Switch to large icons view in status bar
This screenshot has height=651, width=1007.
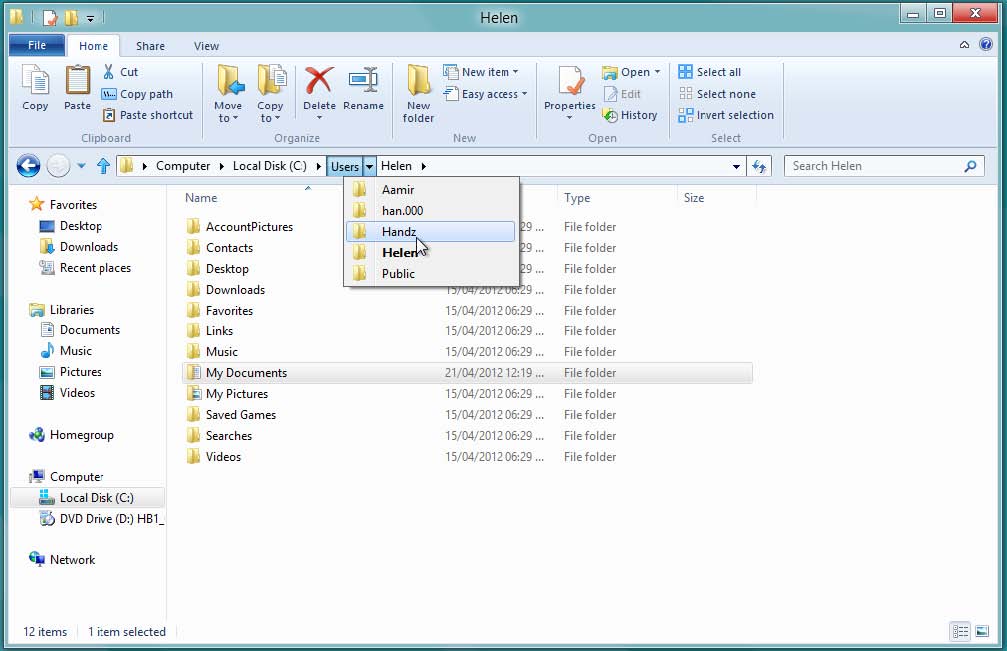984,631
